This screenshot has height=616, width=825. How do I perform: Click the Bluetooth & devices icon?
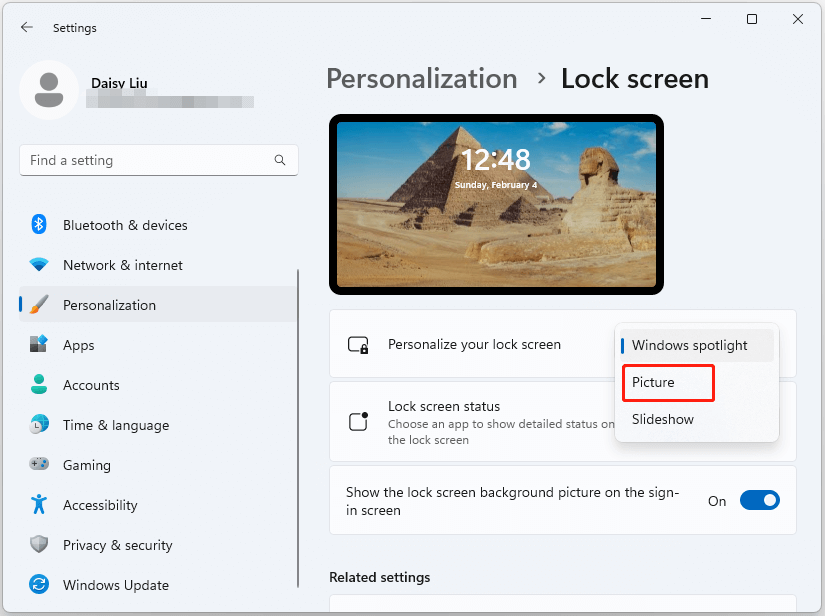39,225
